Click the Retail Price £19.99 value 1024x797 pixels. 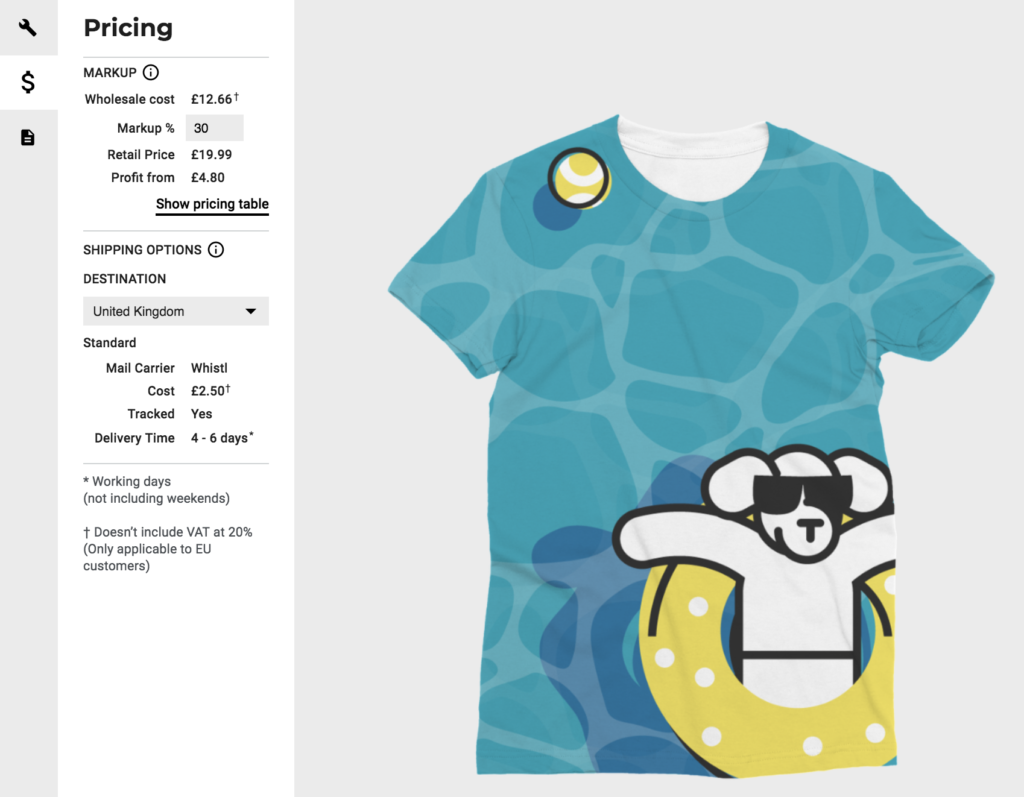coord(212,155)
